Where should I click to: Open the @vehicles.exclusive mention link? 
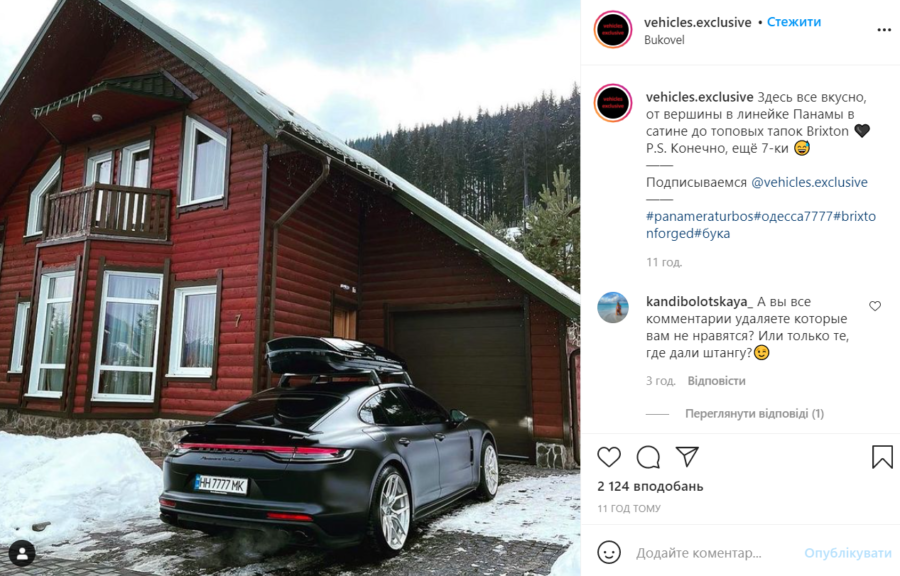pyautogui.click(x=809, y=182)
